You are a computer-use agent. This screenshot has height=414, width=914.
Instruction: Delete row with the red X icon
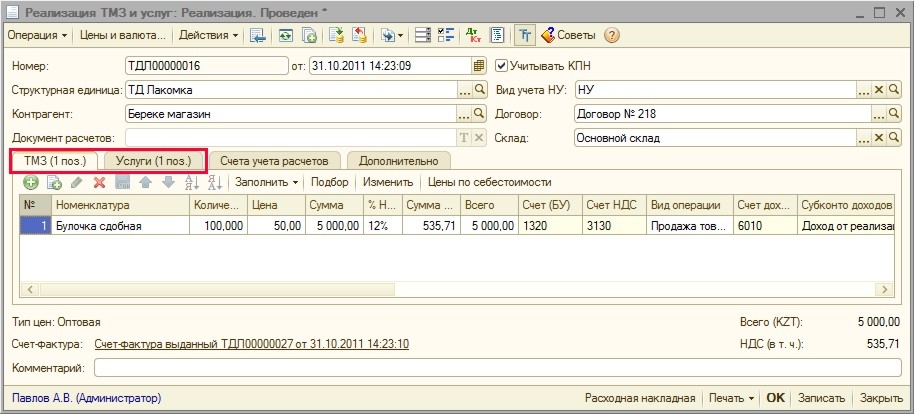99,182
